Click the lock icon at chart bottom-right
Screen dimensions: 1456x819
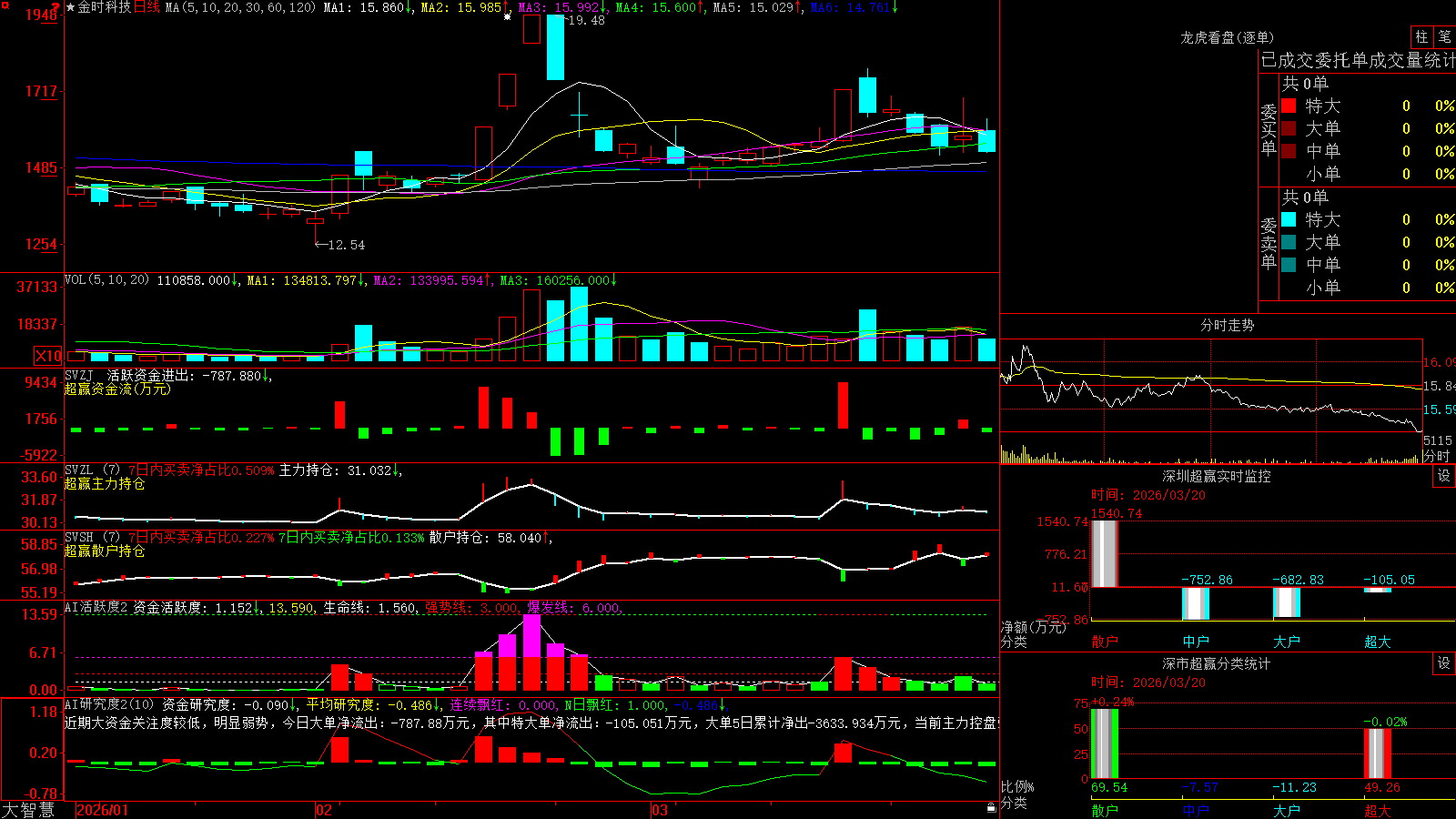[992, 807]
